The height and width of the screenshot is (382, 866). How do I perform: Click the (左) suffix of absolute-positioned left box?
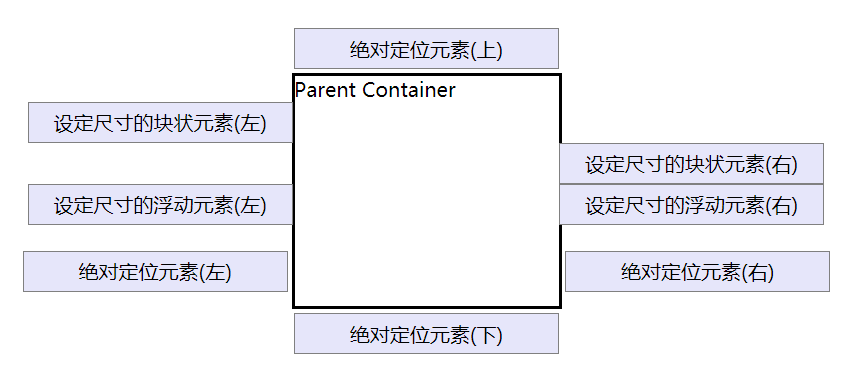click(x=215, y=273)
